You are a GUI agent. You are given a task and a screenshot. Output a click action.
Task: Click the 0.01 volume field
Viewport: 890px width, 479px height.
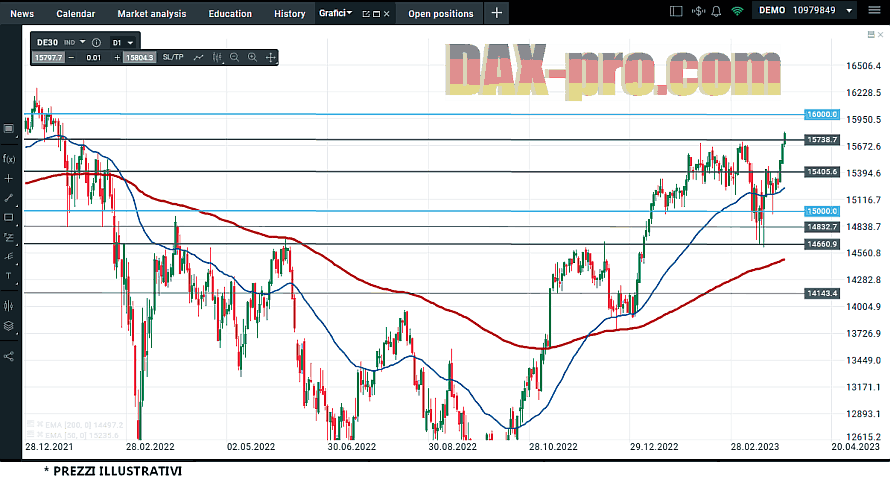(94, 57)
